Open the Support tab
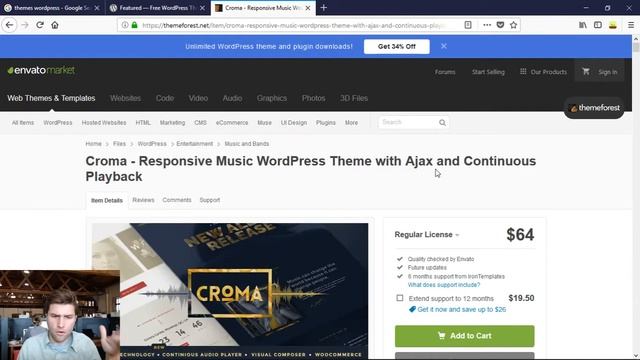Viewport: 640px width, 360px height. click(x=210, y=200)
